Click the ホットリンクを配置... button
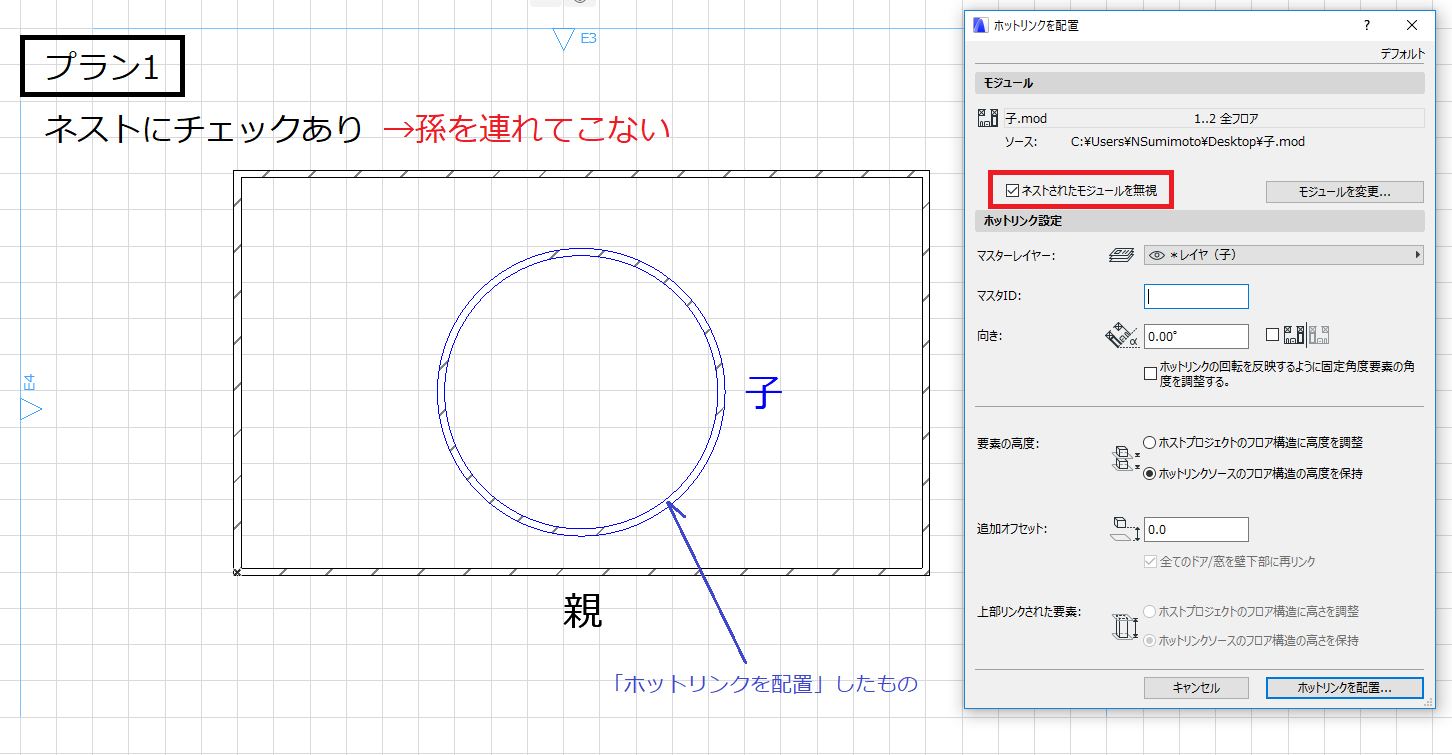1452x755 pixels. (1345, 688)
